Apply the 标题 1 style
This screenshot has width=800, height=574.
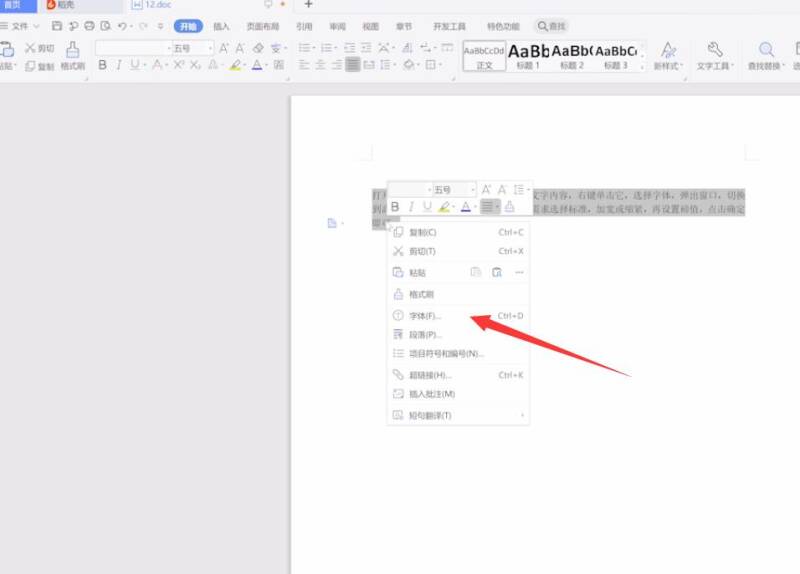point(528,56)
